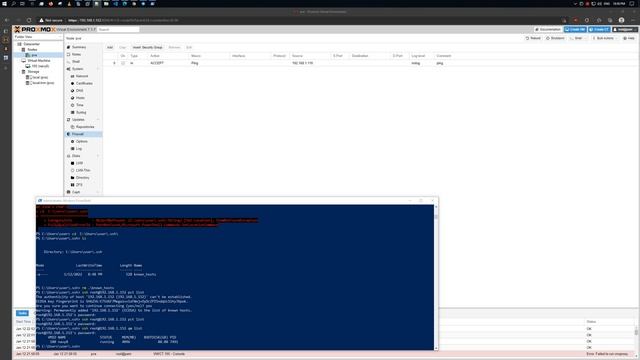Screen dimensions: 640x360
Task: Click the Syslog list icon entry
Action: pyautogui.click(x=73, y=112)
